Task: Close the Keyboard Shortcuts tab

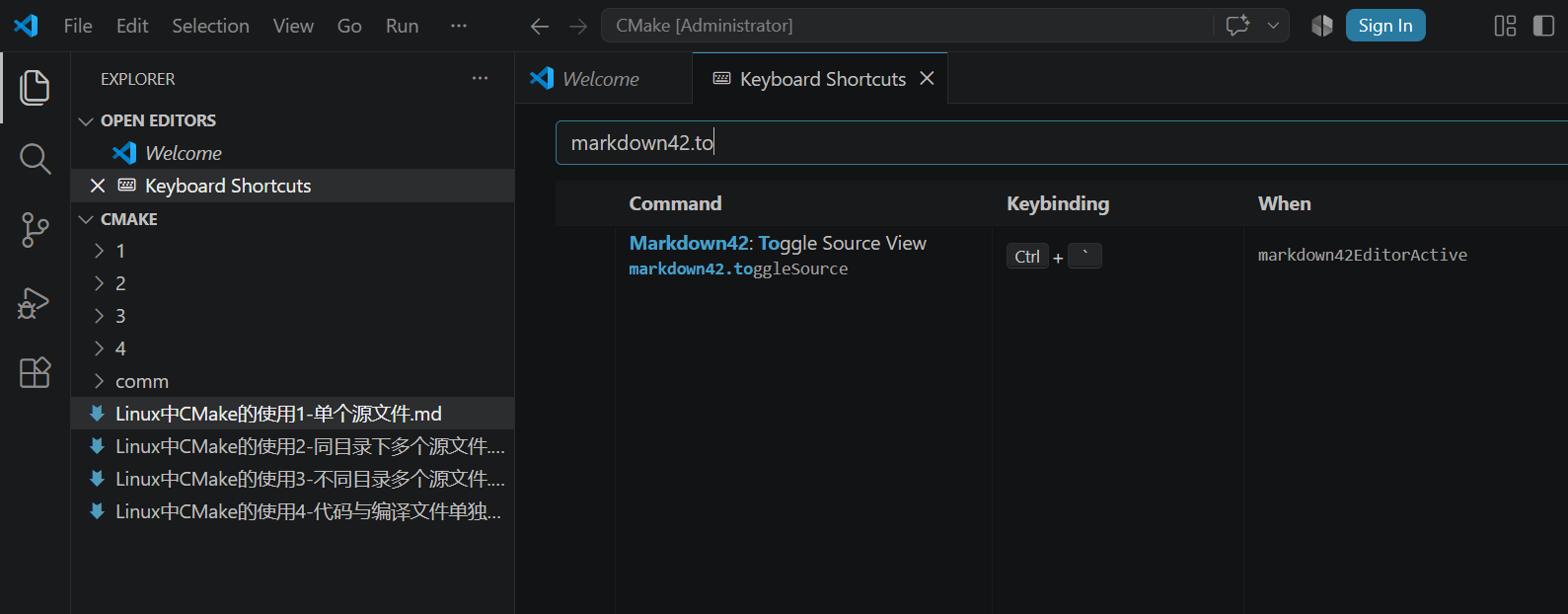Action: coord(927,78)
